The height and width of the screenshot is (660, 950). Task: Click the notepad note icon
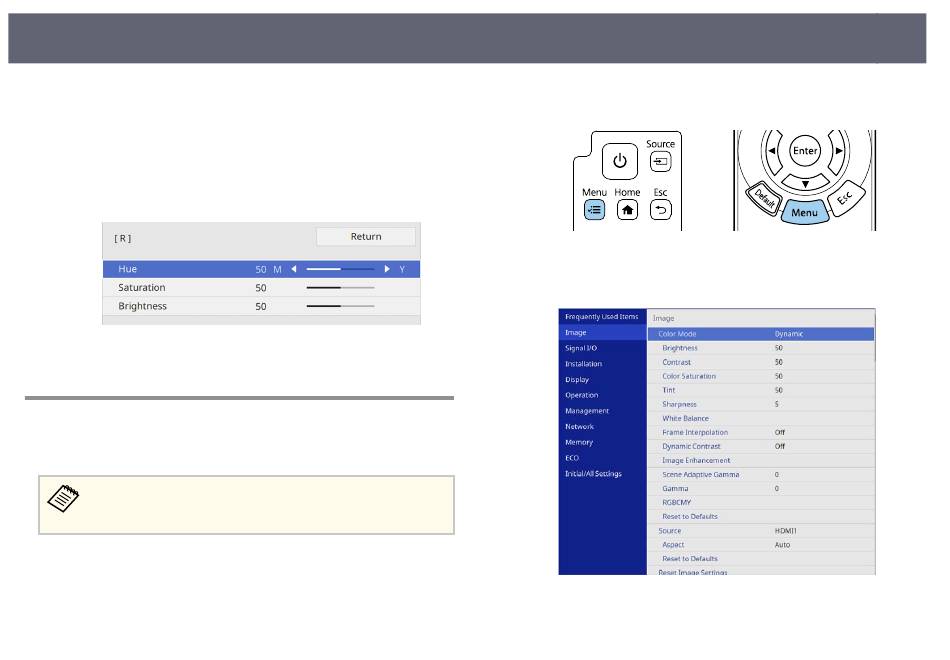64,498
